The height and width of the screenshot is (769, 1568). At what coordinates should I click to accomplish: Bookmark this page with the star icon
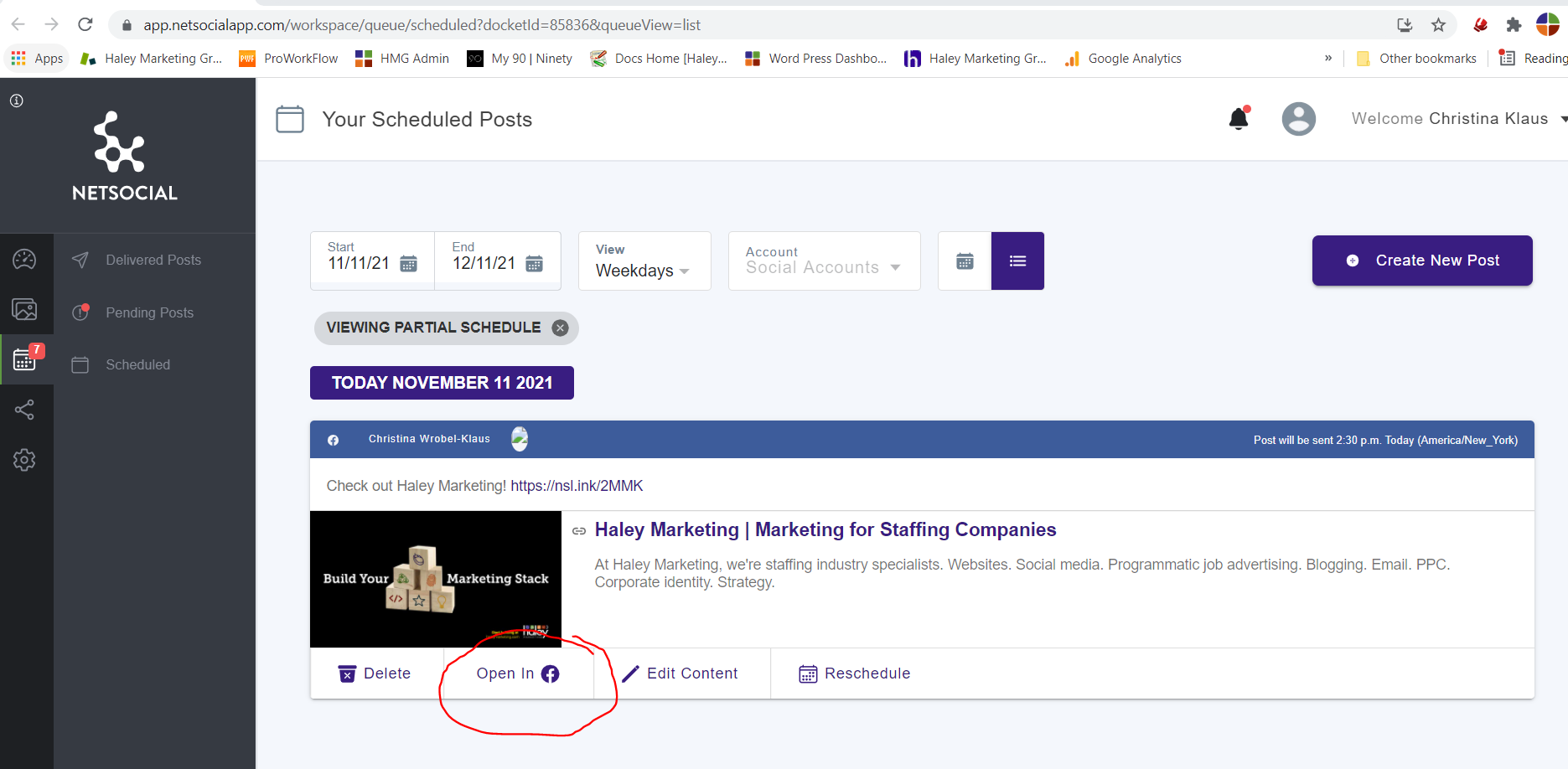click(1438, 25)
